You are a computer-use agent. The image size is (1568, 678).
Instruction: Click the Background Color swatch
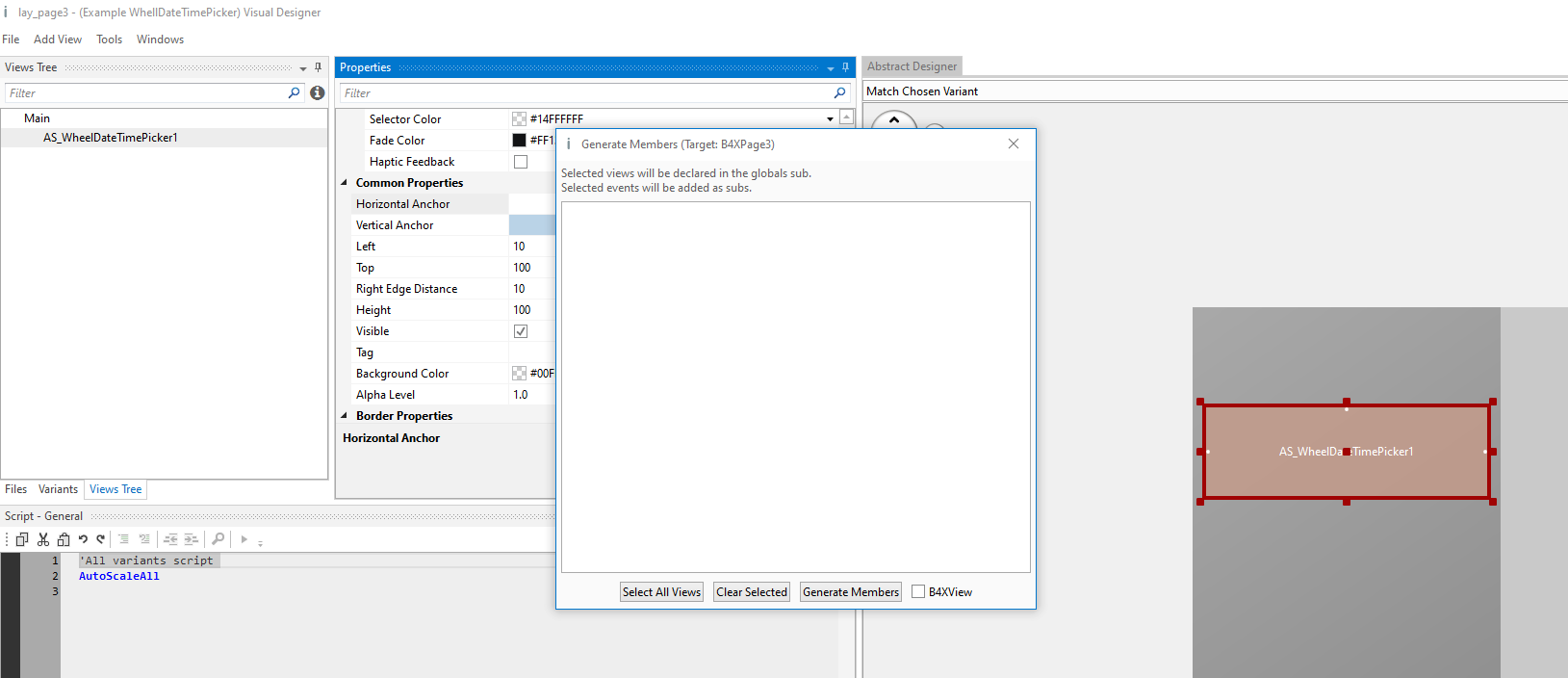[519, 374]
